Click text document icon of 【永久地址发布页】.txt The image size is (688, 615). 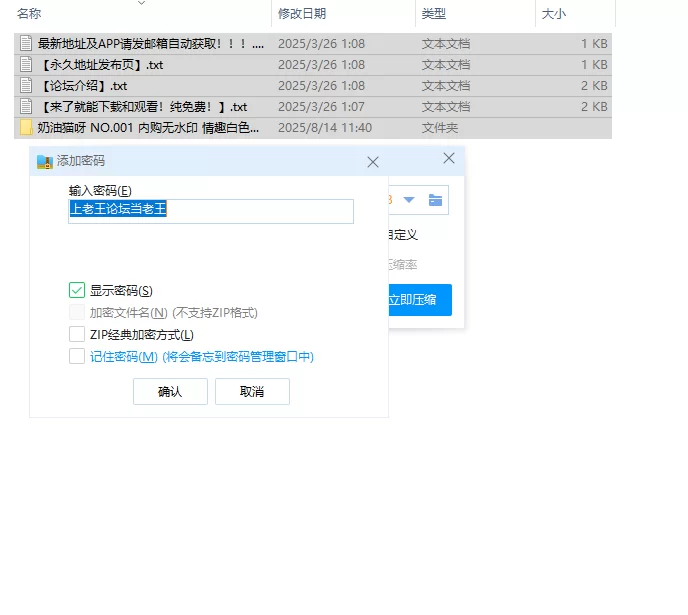click(x=26, y=64)
